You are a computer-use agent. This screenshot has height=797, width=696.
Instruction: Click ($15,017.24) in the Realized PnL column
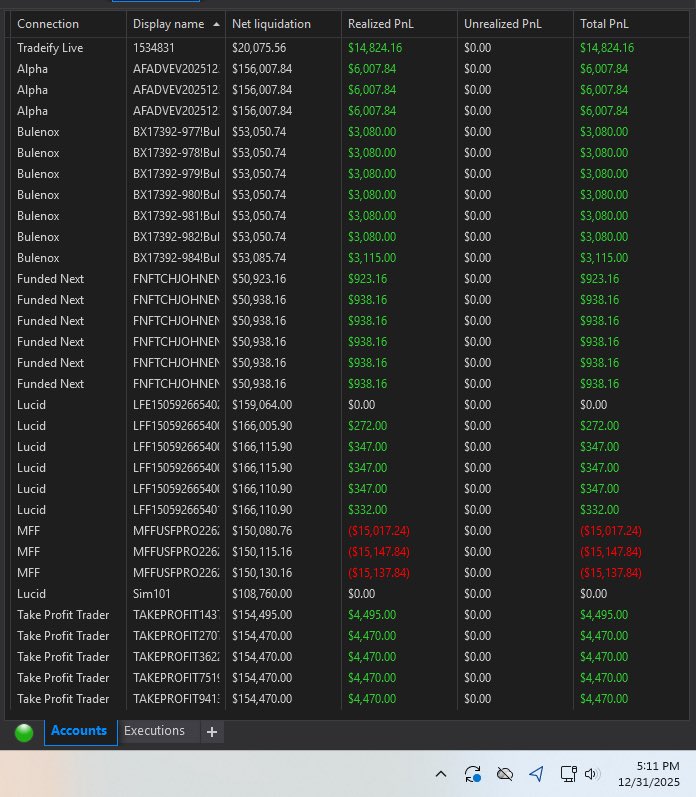coord(379,531)
